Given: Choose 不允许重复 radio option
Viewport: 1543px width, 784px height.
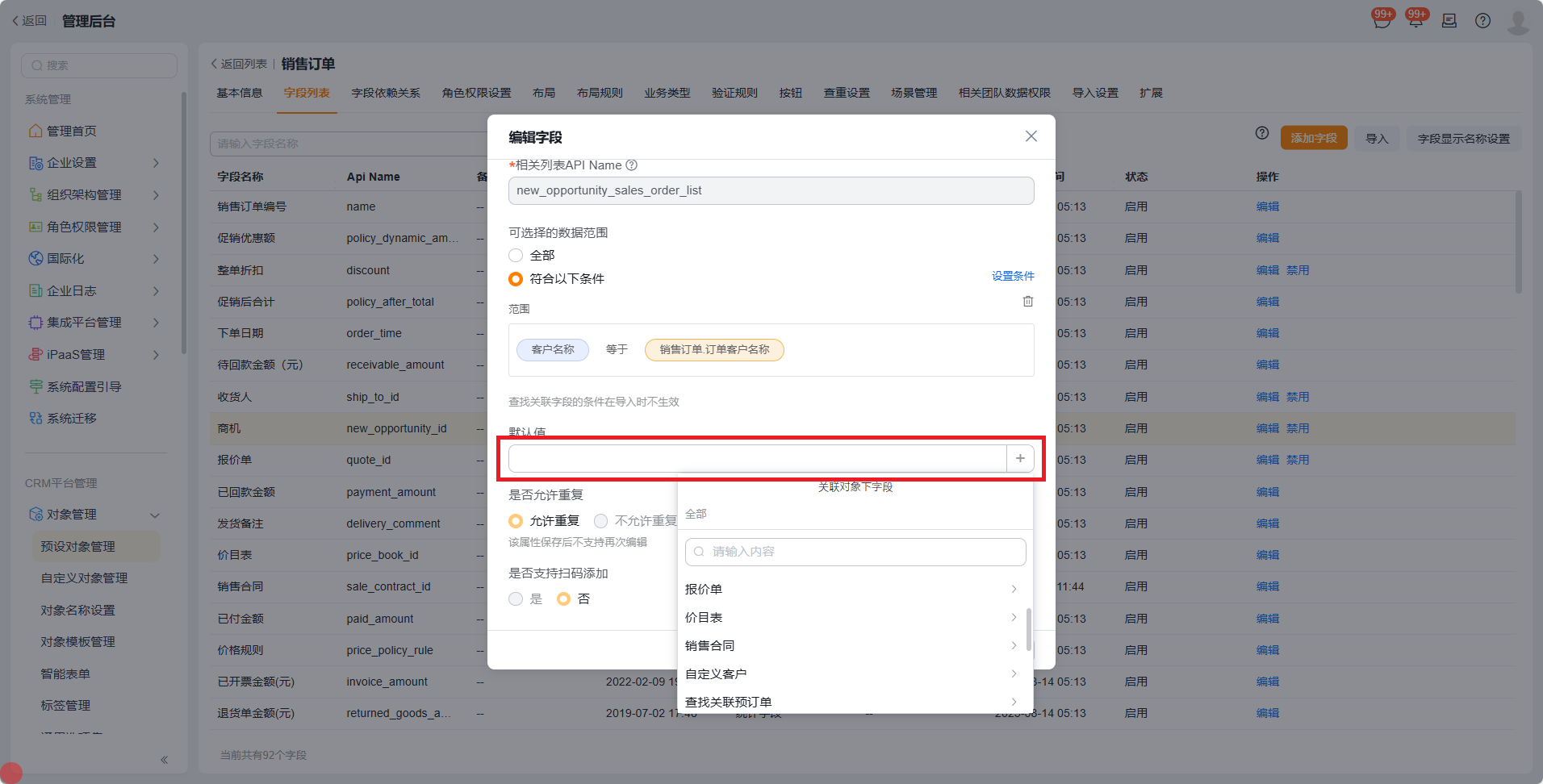Looking at the screenshot, I should 601,521.
